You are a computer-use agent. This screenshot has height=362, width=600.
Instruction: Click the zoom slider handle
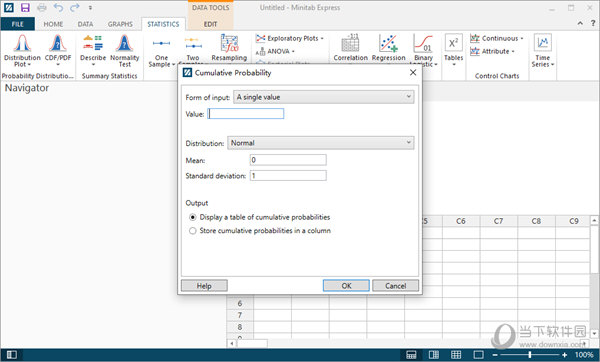click(x=530, y=355)
